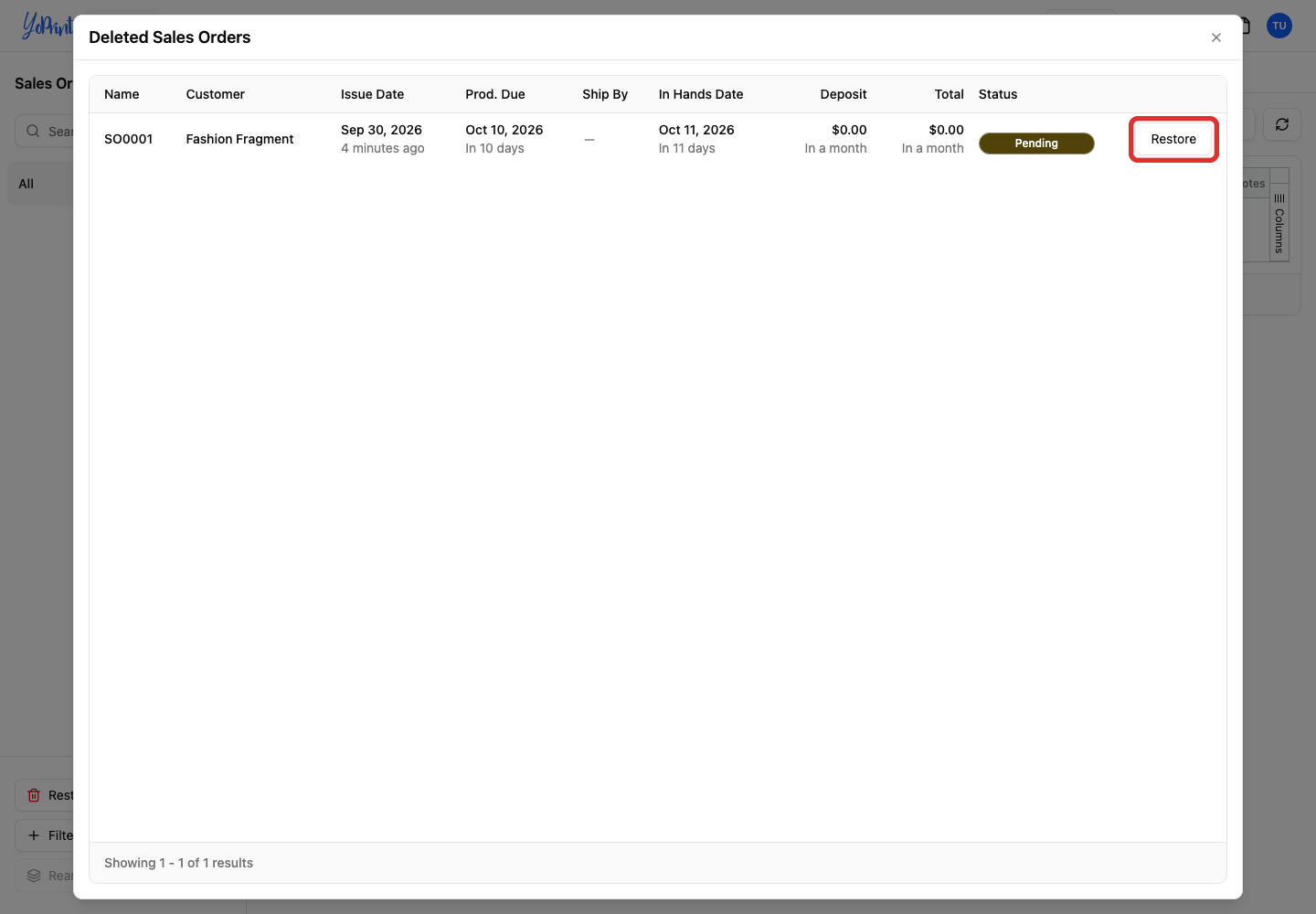Restore the SO0001 sales order

pos(1173,139)
